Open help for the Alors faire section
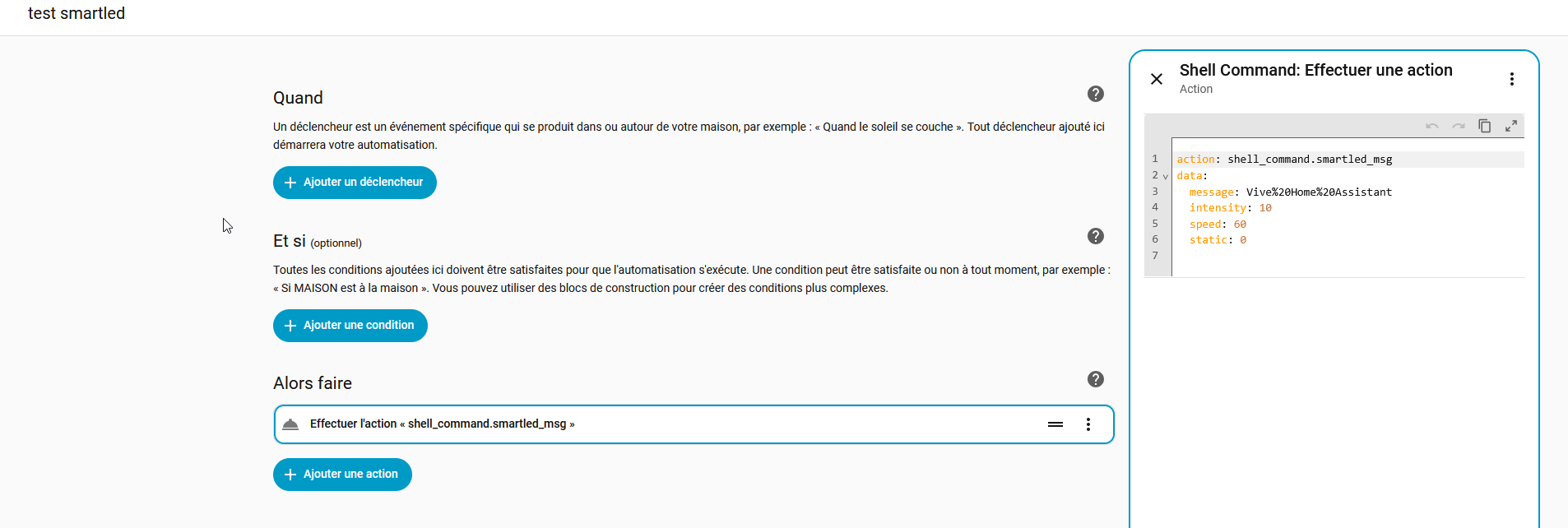Image resolution: width=1568 pixels, height=528 pixels. point(1095,379)
